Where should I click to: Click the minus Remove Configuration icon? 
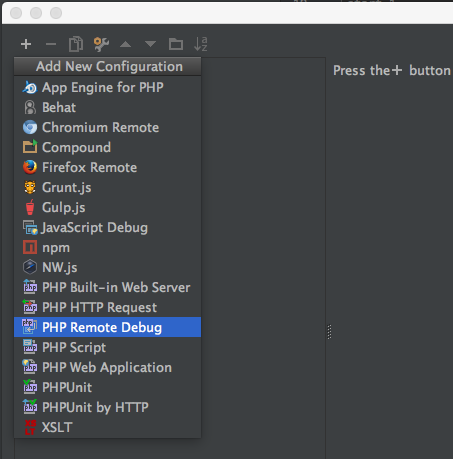51,44
